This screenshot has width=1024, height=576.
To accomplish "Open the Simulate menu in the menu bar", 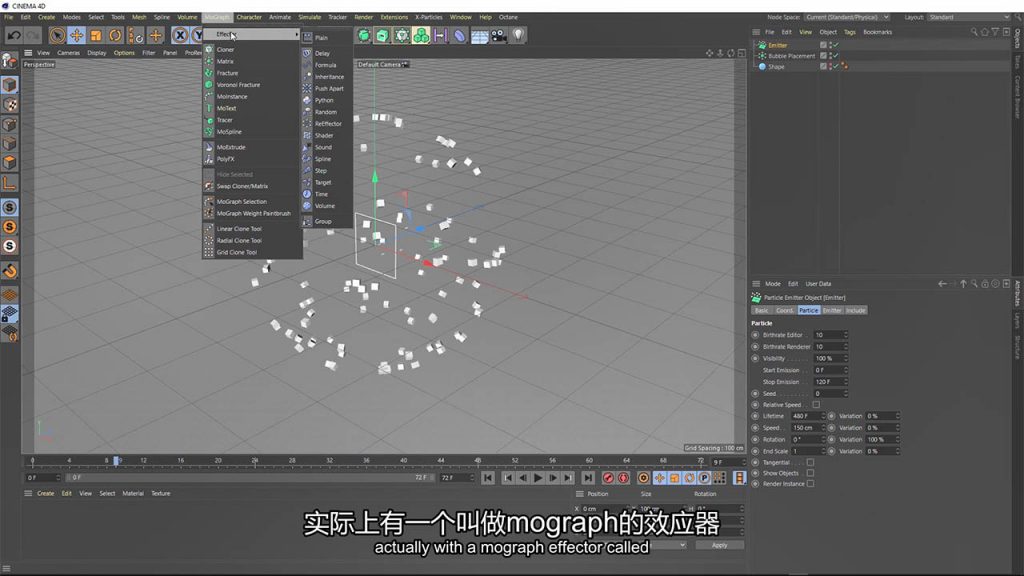I will 310,17.
